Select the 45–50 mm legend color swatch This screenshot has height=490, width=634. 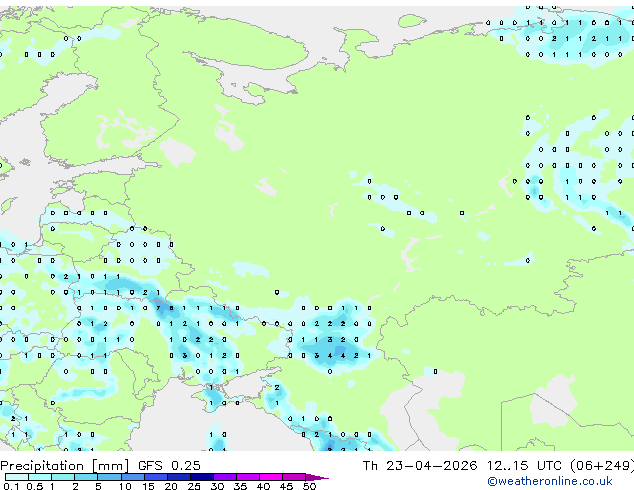point(294,477)
